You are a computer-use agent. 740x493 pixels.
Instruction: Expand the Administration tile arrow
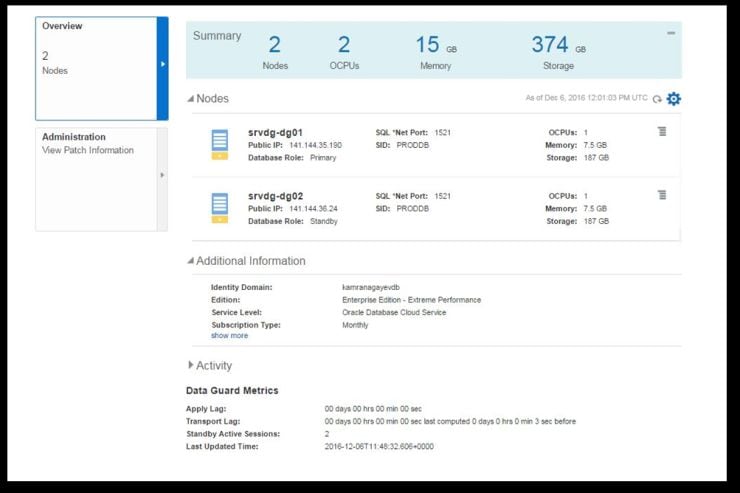(x=162, y=176)
